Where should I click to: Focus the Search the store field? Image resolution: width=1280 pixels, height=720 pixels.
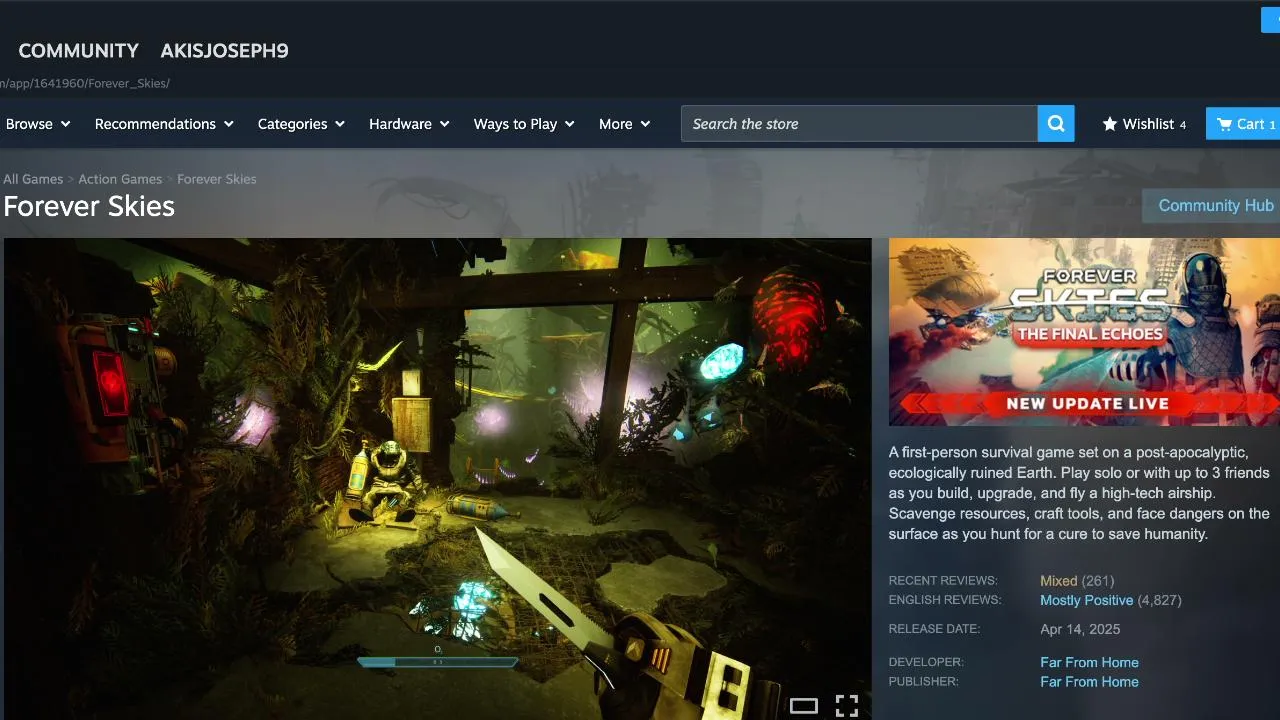[859, 124]
